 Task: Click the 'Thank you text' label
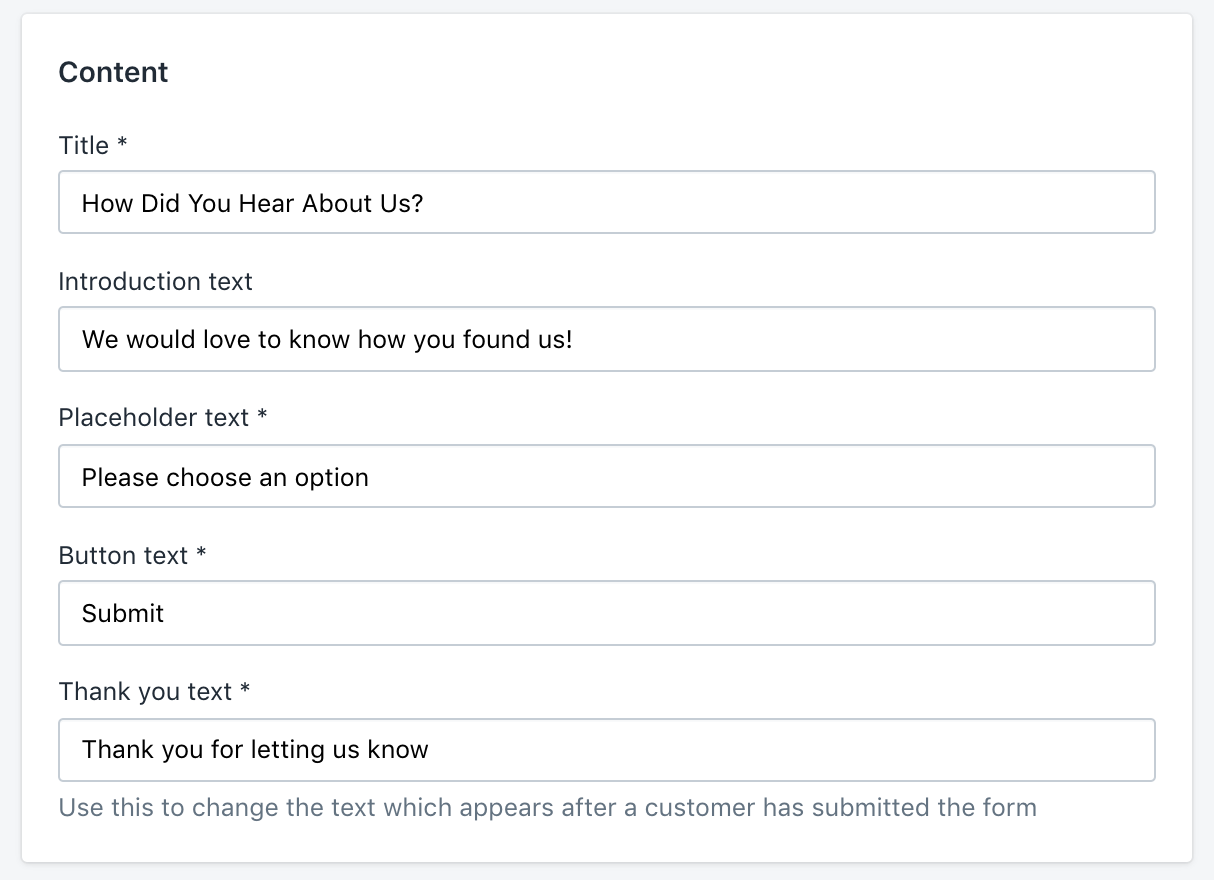[145, 692]
